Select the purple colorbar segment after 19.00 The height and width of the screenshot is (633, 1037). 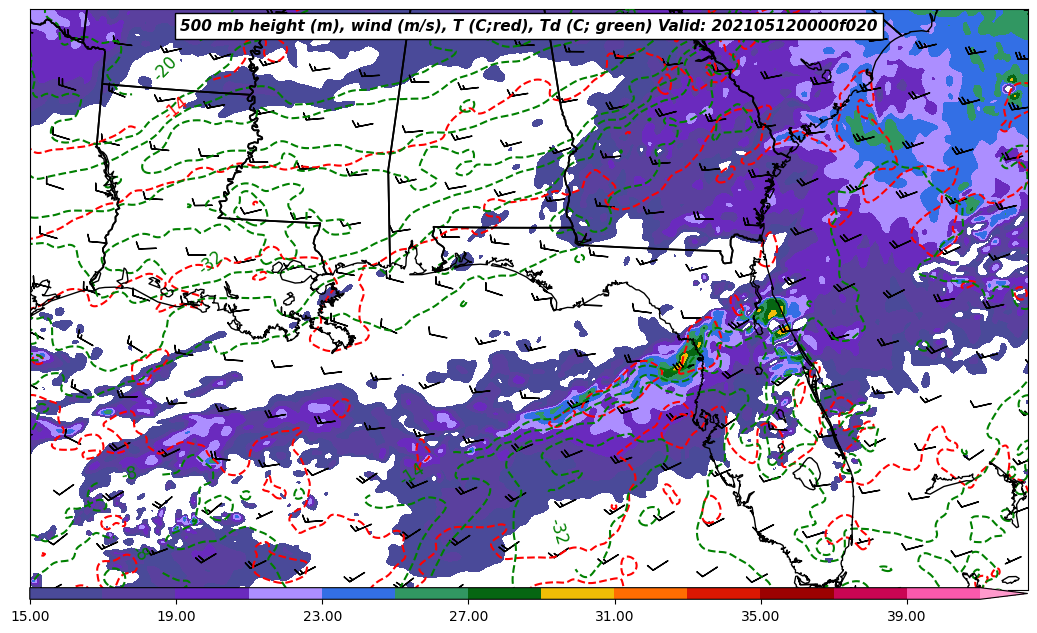(x=212, y=593)
